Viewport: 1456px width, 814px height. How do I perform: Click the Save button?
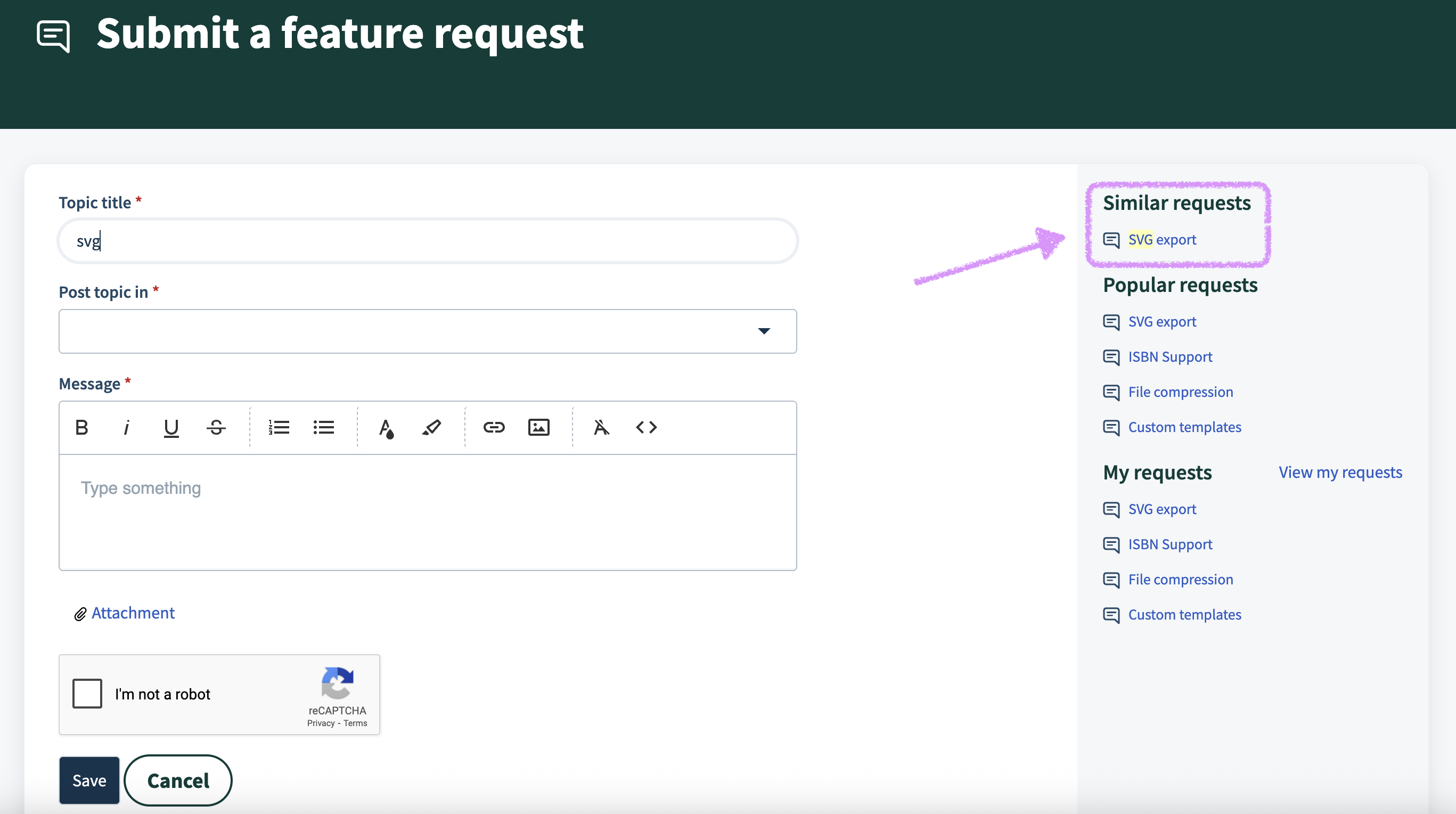(x=89, y=780)
